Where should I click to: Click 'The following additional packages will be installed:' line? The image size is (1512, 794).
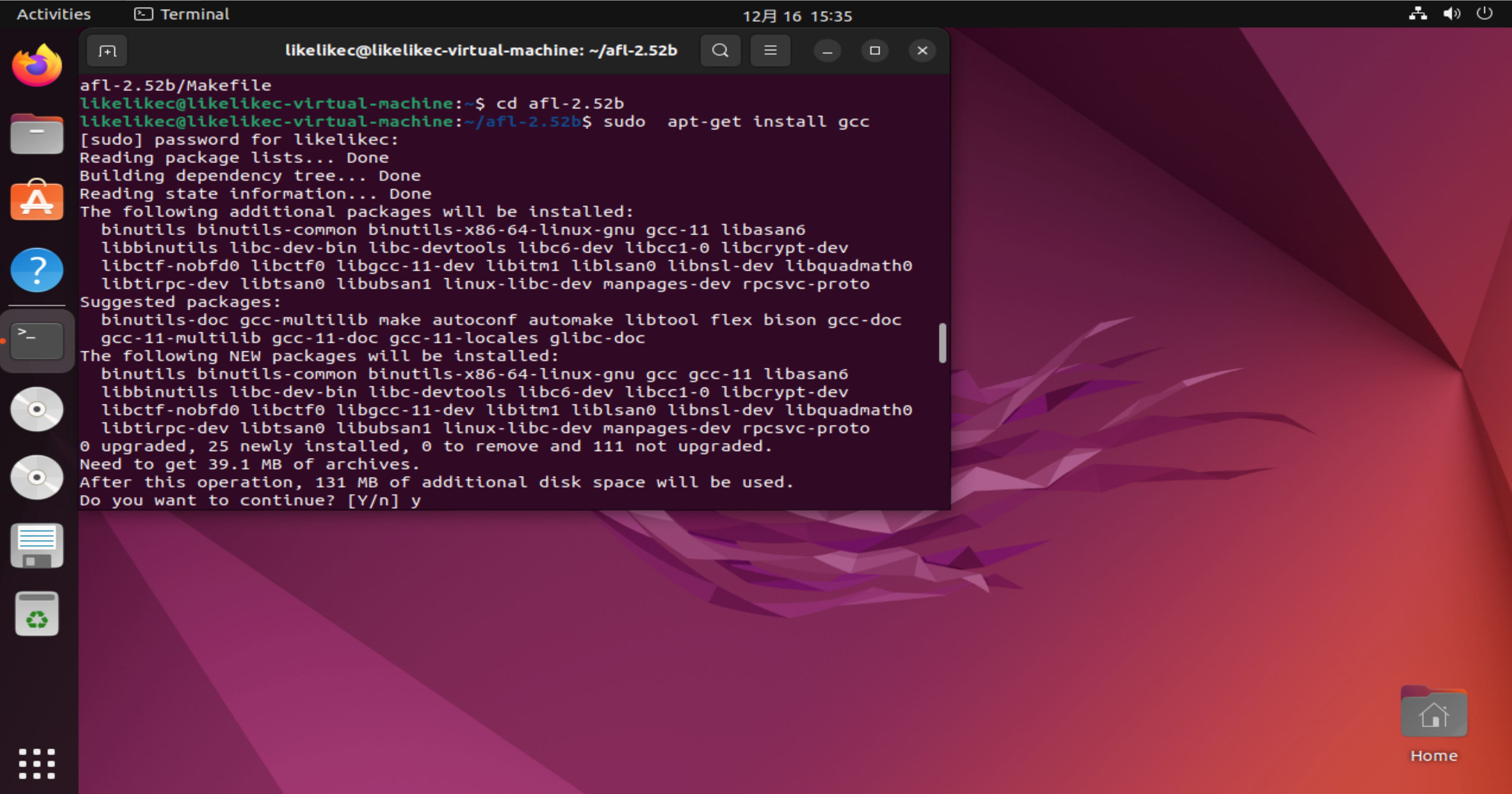[x=357, y=212]
